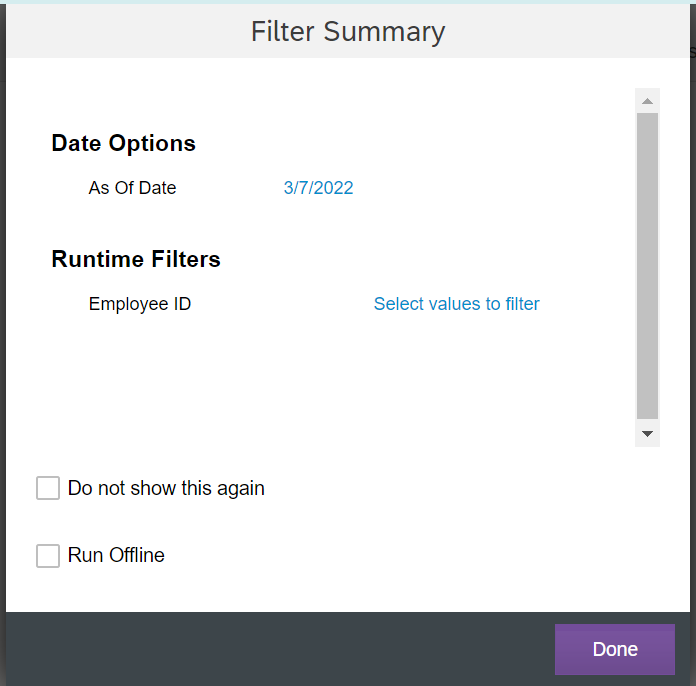Screen dimensions: 696x686
Task: Click the scrollbar down arrow
Action: [647, 434]
